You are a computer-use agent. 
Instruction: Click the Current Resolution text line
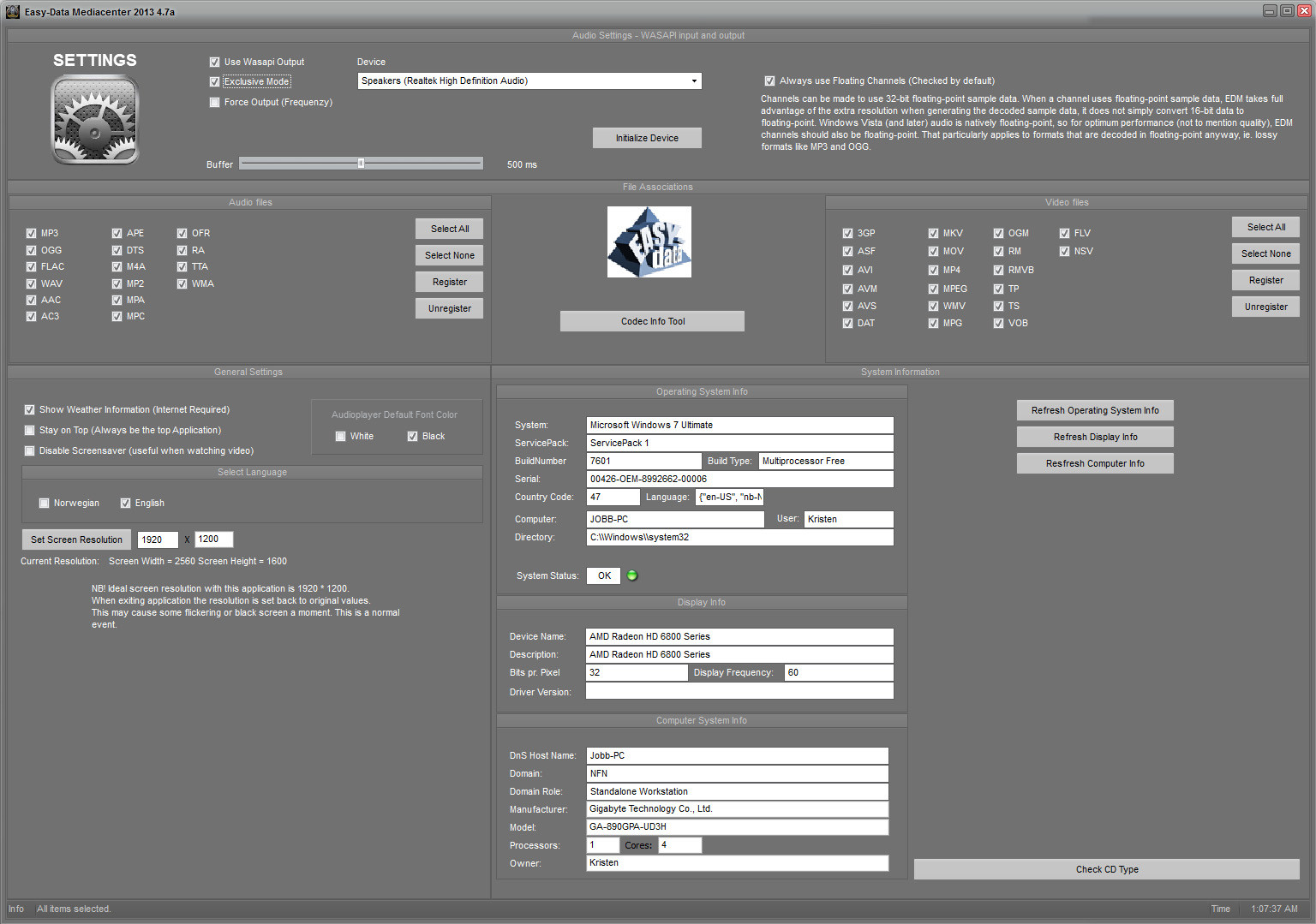pos(153,561)
